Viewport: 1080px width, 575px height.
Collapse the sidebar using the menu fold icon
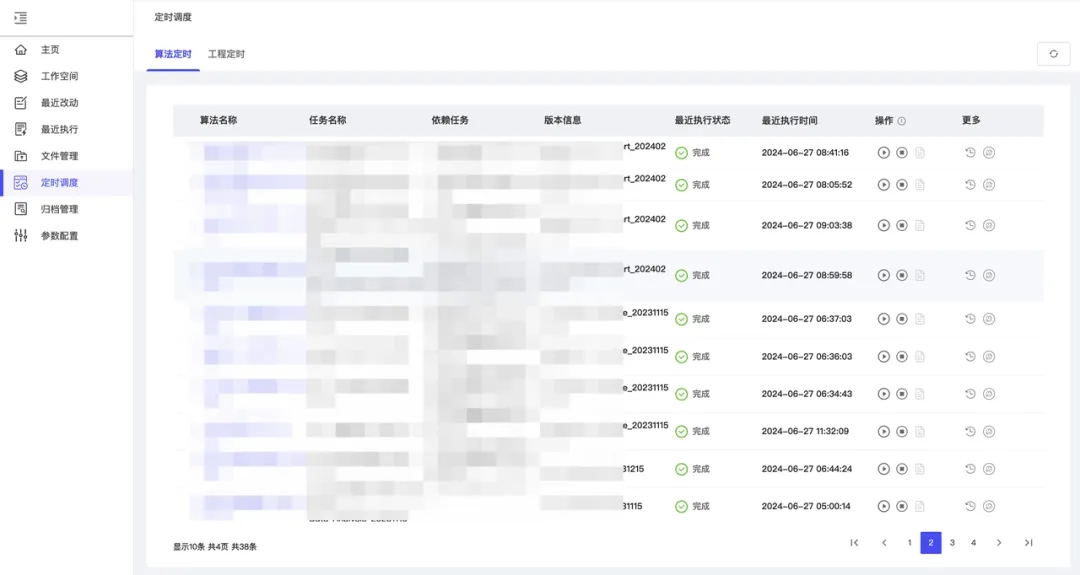coord(21,18)
